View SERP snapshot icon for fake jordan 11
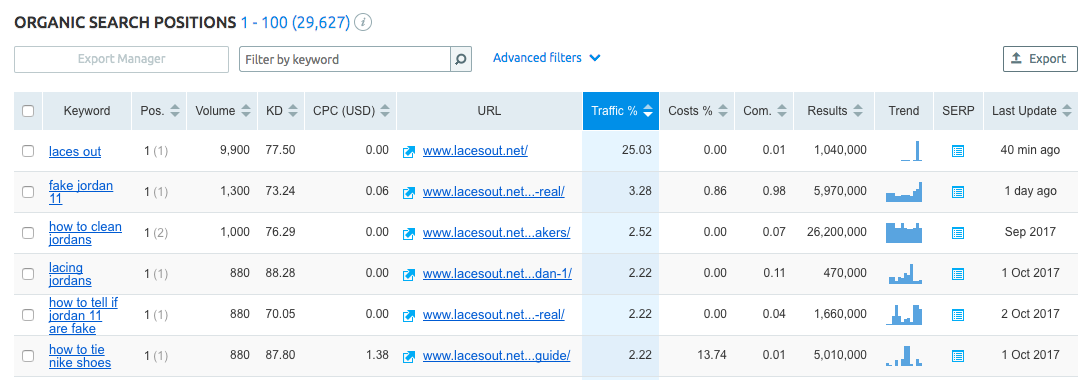Image resolution: width=1089 pixels, height=380 pixels. (x=958, y=192)
